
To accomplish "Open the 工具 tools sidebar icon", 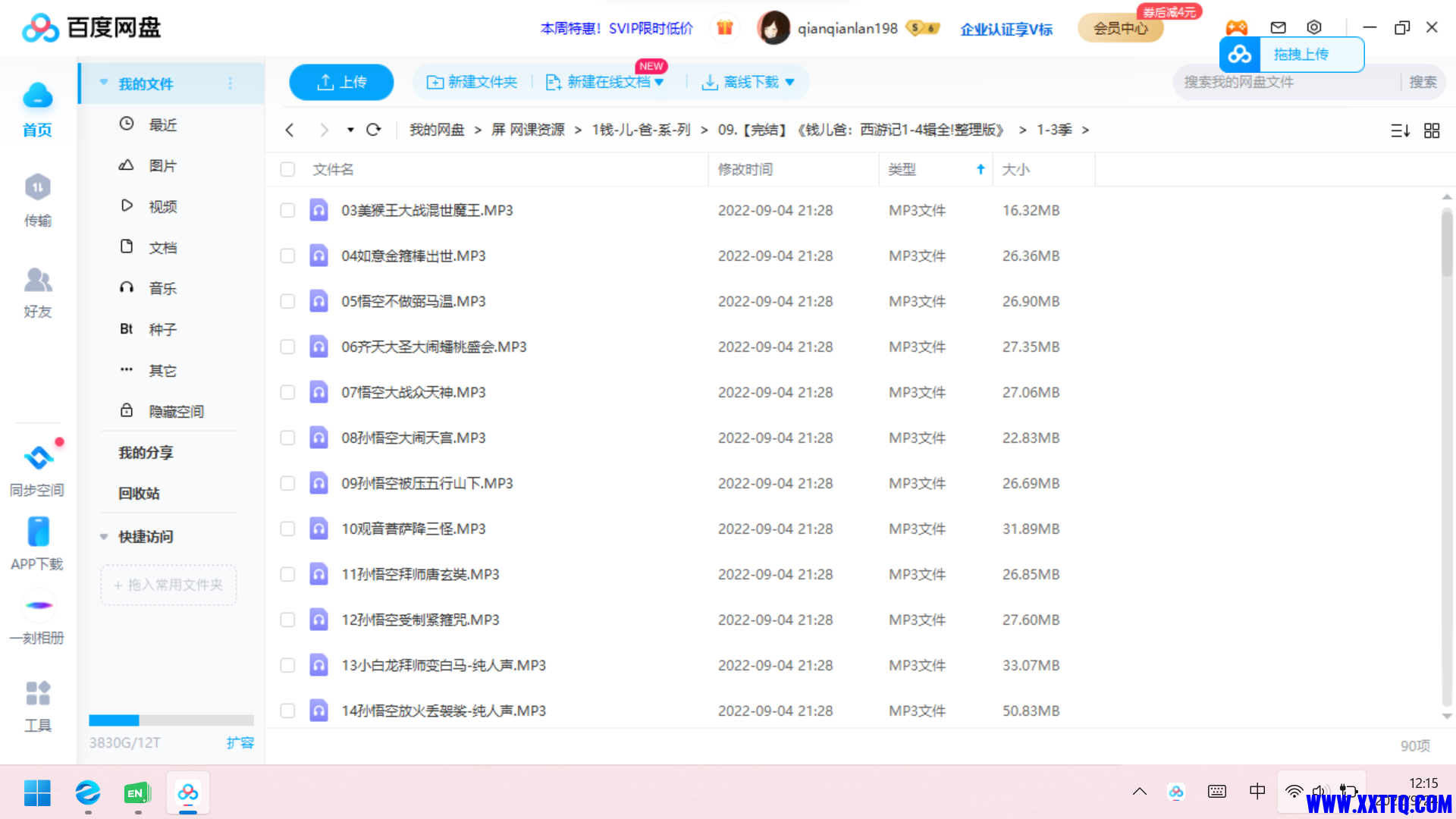I will point(37,707).
